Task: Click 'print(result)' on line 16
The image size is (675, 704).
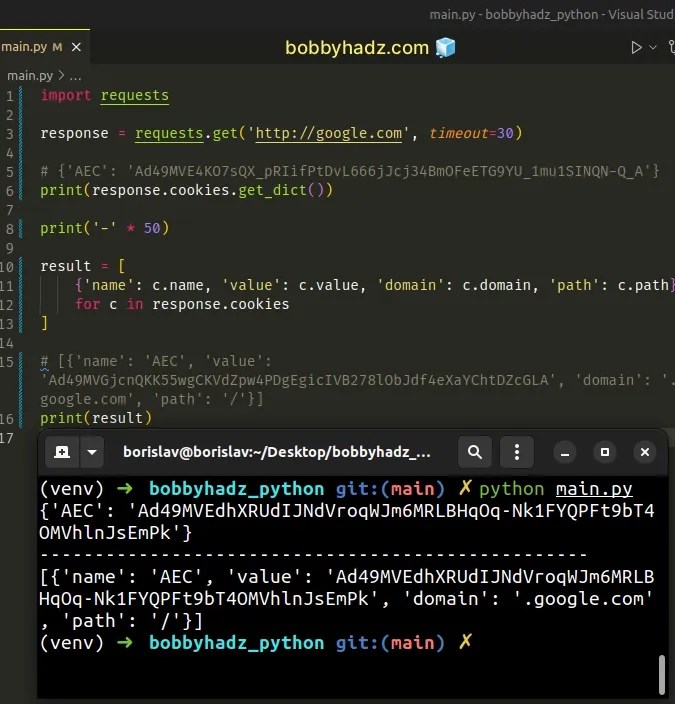Action: point(96,418)
